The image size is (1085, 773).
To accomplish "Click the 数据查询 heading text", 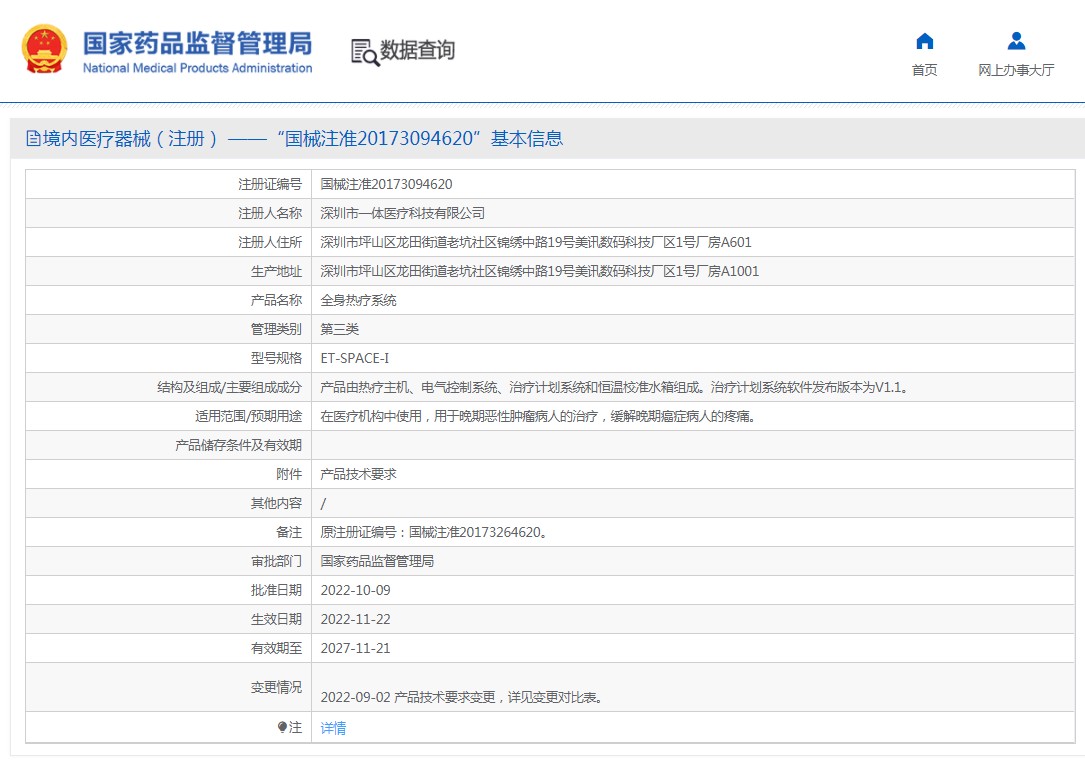I will (x=417, y=50).
